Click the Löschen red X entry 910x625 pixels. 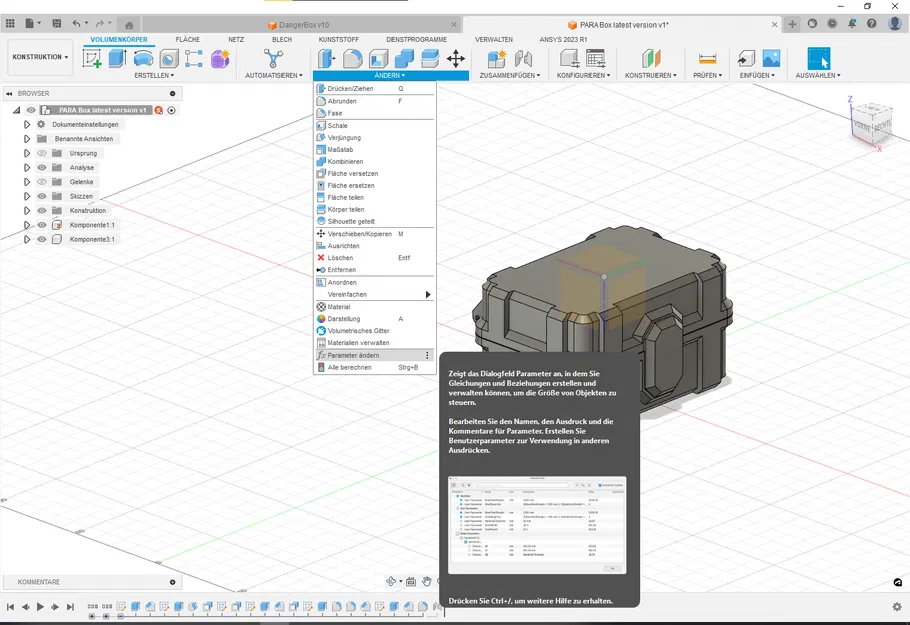click(340, 258)
